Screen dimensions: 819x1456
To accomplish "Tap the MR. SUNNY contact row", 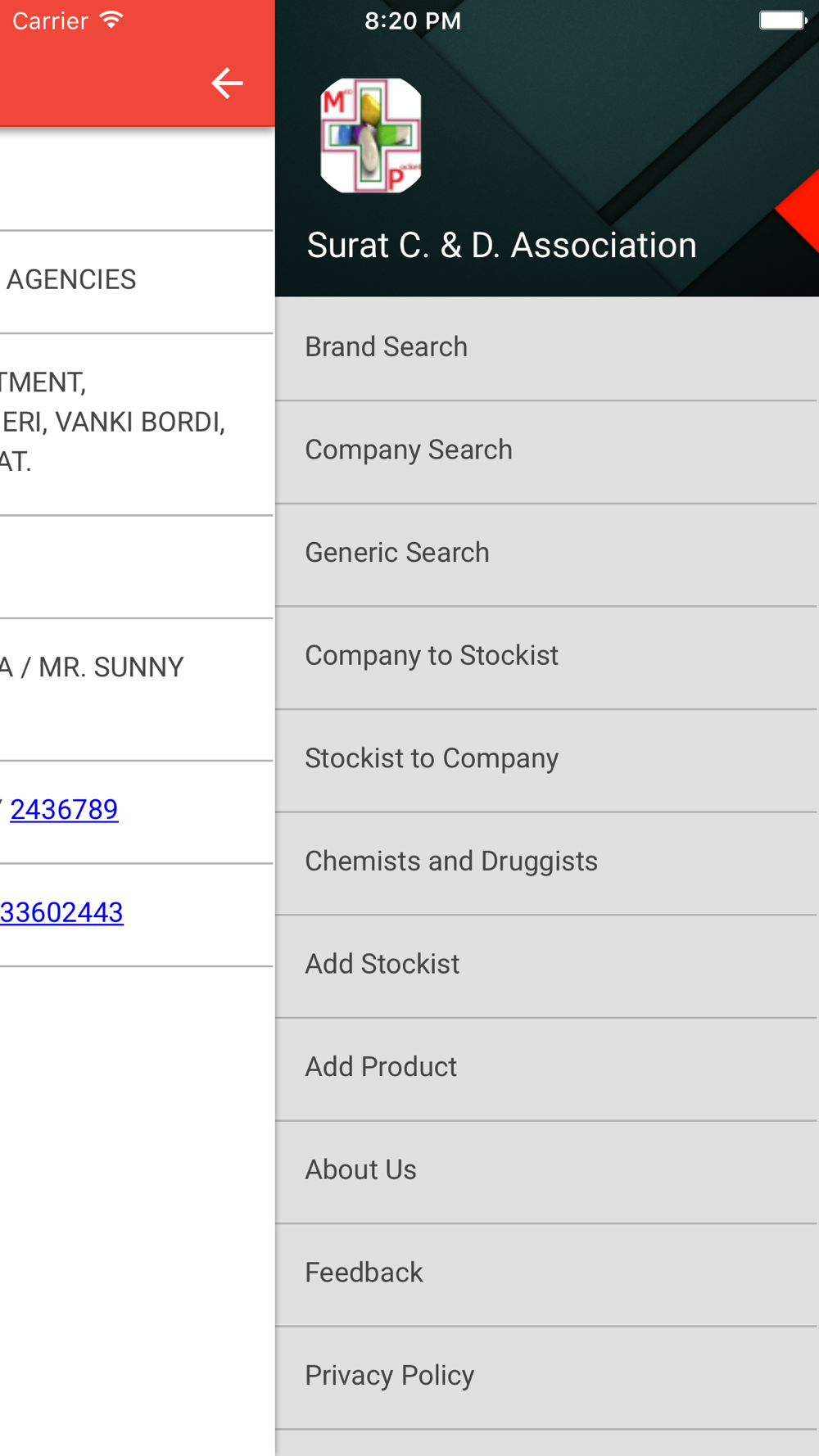I will pos(137,690).
